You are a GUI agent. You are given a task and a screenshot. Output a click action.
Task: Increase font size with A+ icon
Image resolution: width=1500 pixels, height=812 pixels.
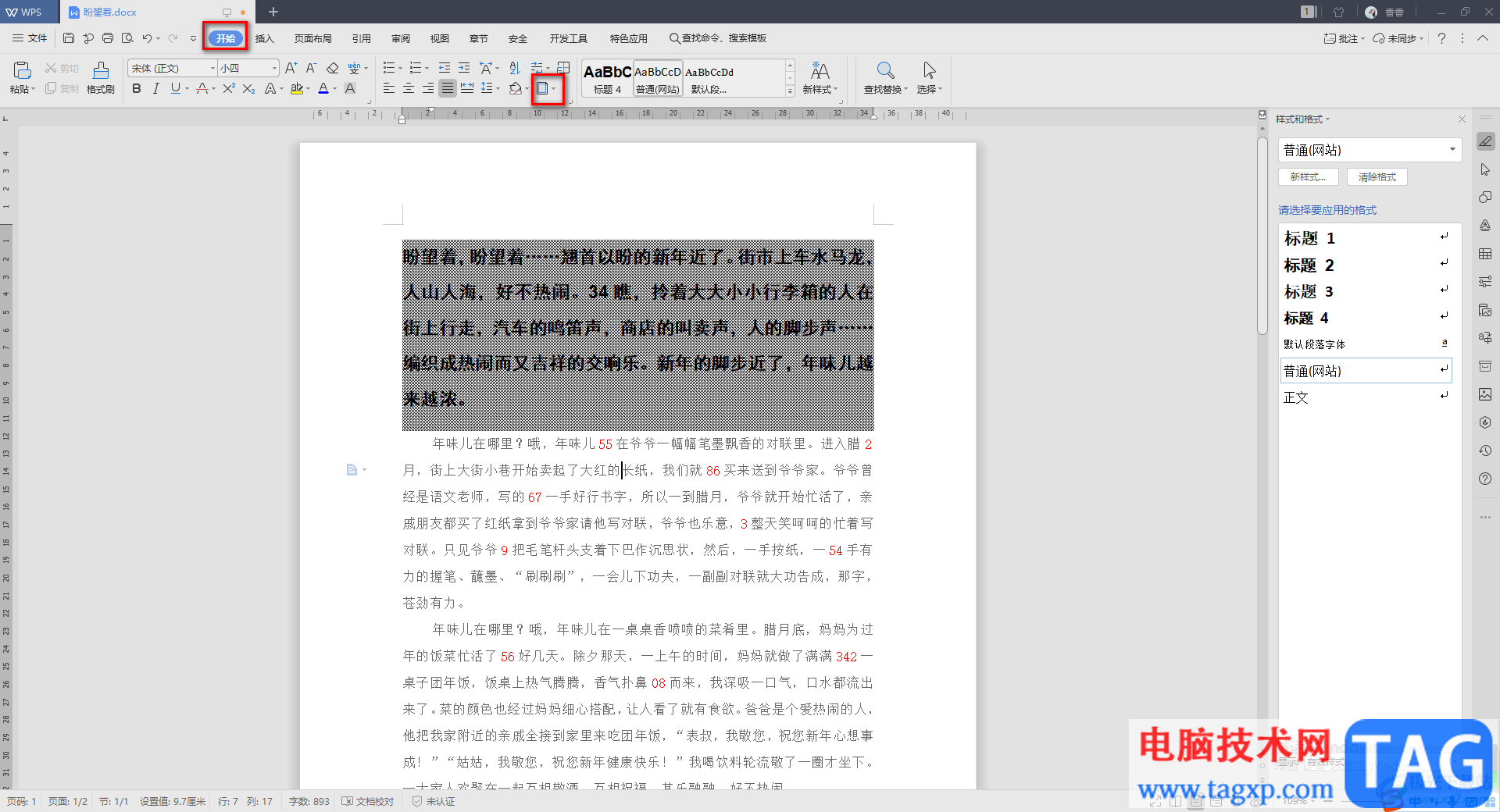[x=291, y=69]
